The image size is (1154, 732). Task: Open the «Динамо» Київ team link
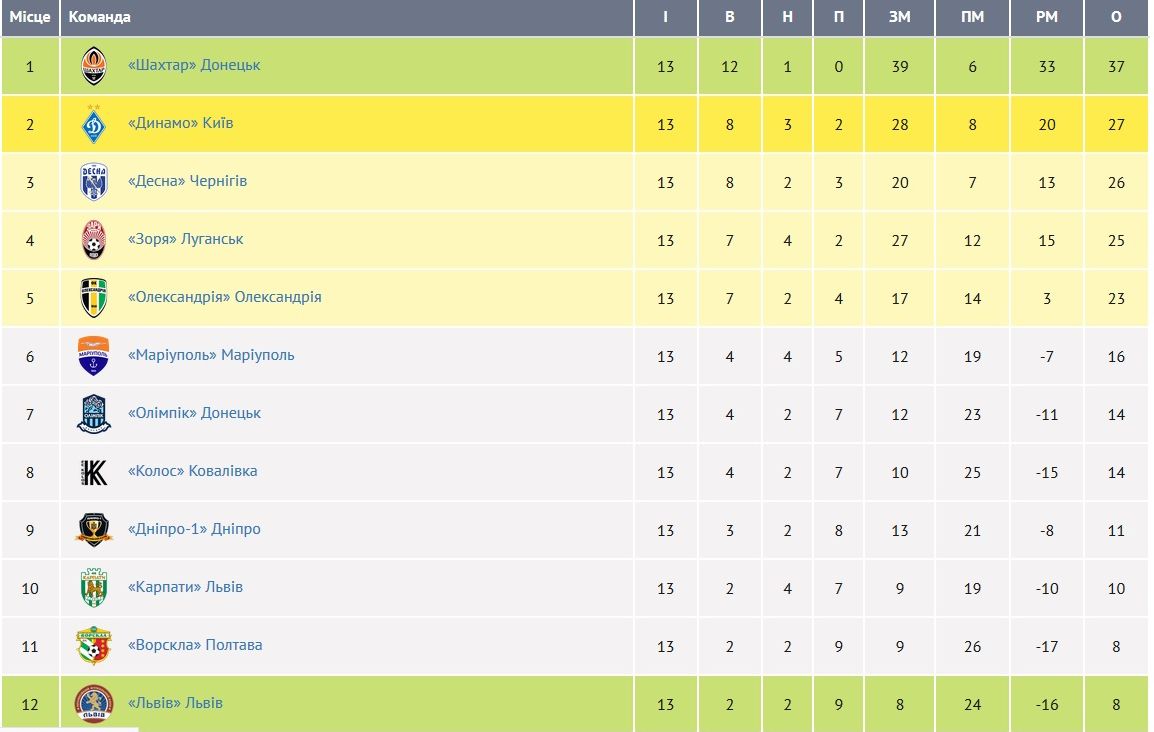pyautogui.click(x=181, y=123)
